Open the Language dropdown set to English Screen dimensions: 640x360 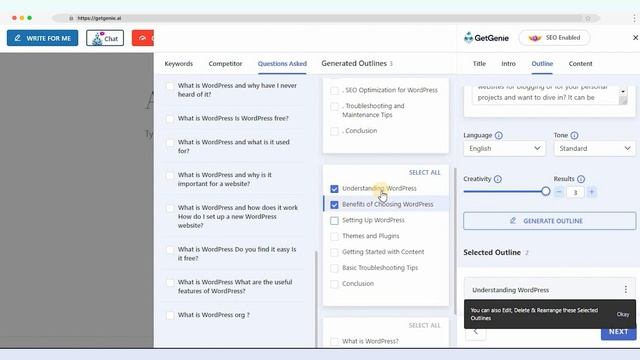504,148
